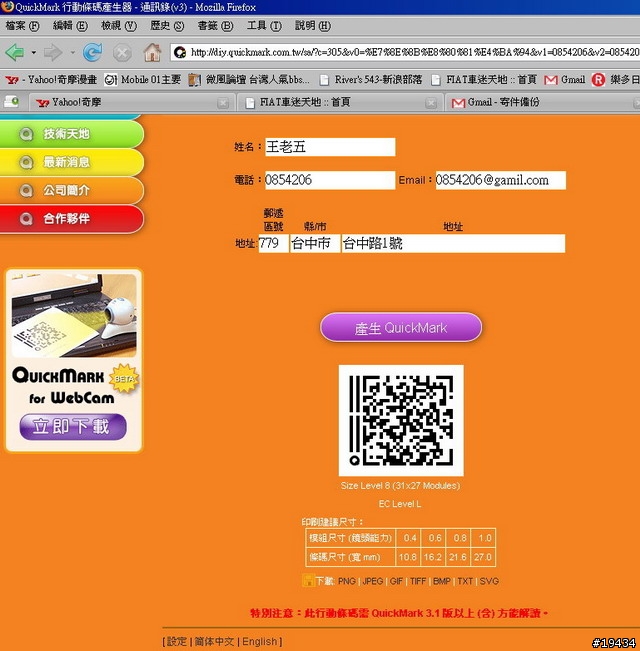This screenshot has height=651, width=640.
Task: Open the FIAT車迷天地 bookmark in bookmarks bar
Action: pos(484,79)
